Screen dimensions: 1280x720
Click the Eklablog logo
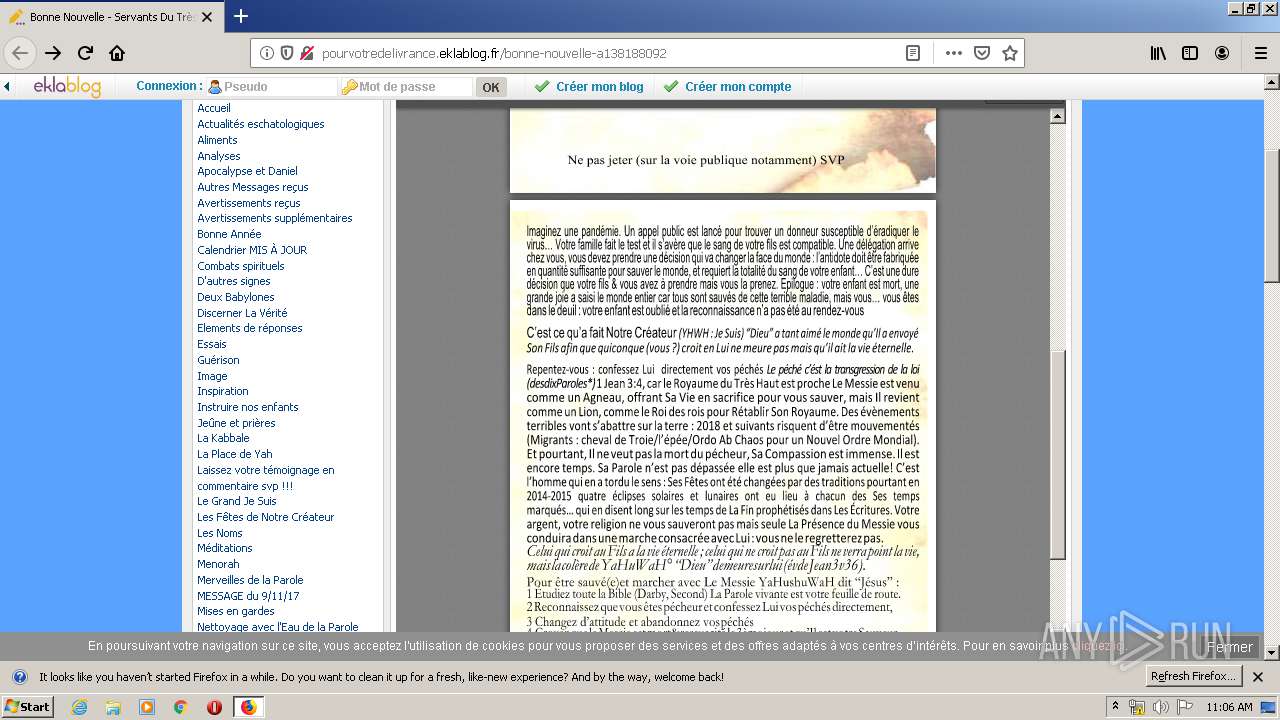[x=67, y=87]
